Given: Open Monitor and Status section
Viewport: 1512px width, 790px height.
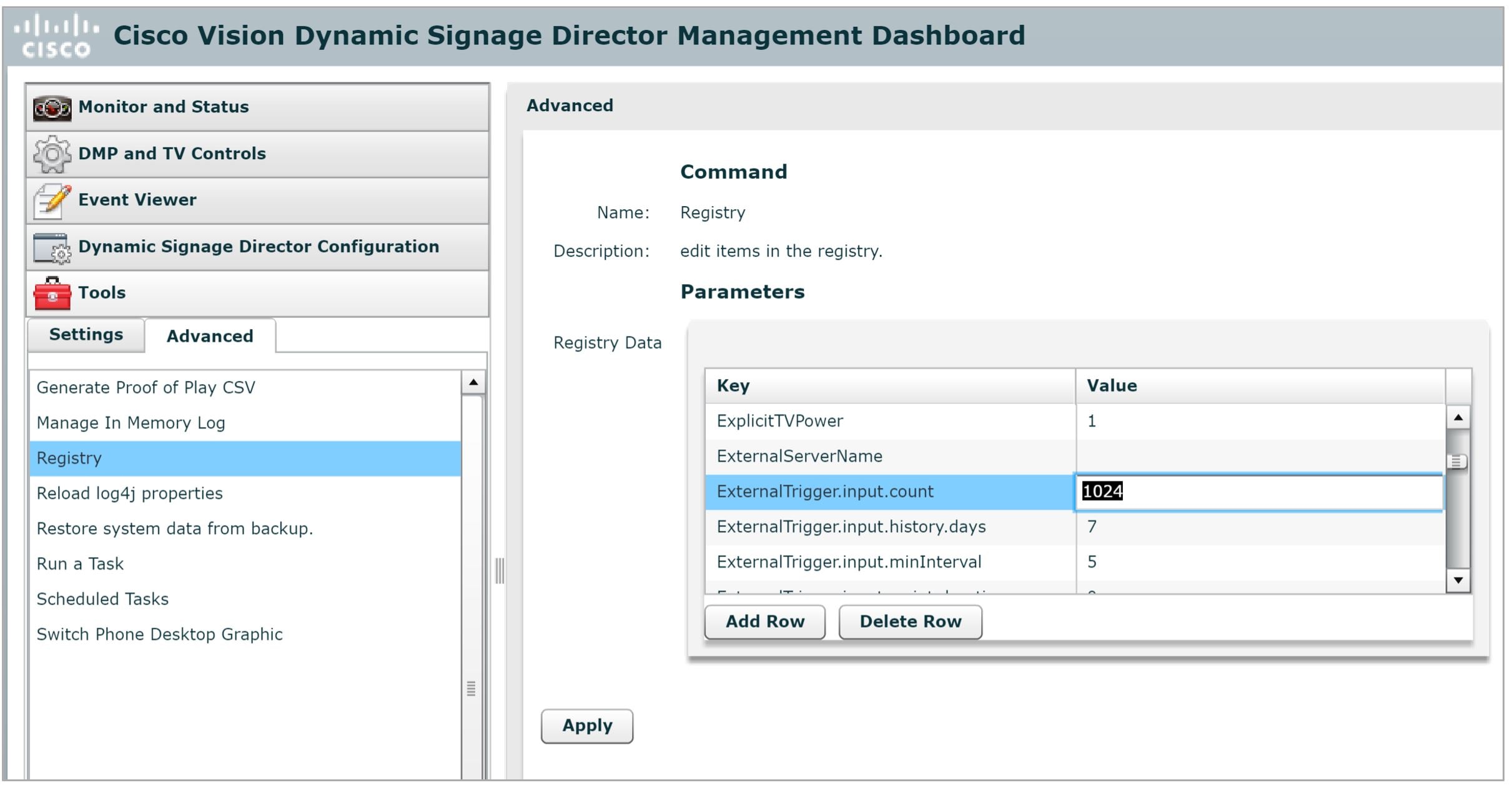Looking at the screenshot, I should click(257, 107).
